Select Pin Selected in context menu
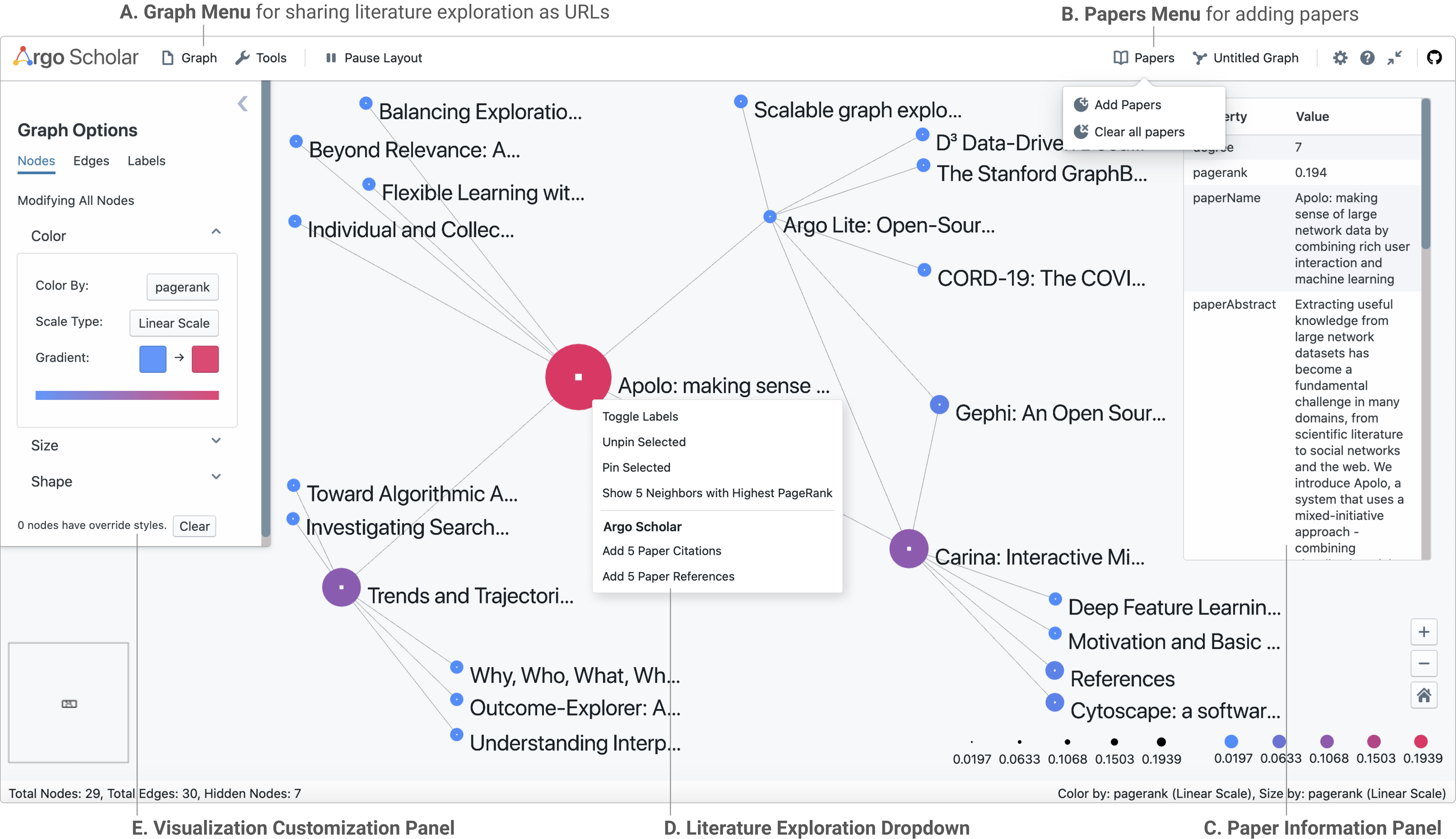The image size is (1456, 839). 636,467
